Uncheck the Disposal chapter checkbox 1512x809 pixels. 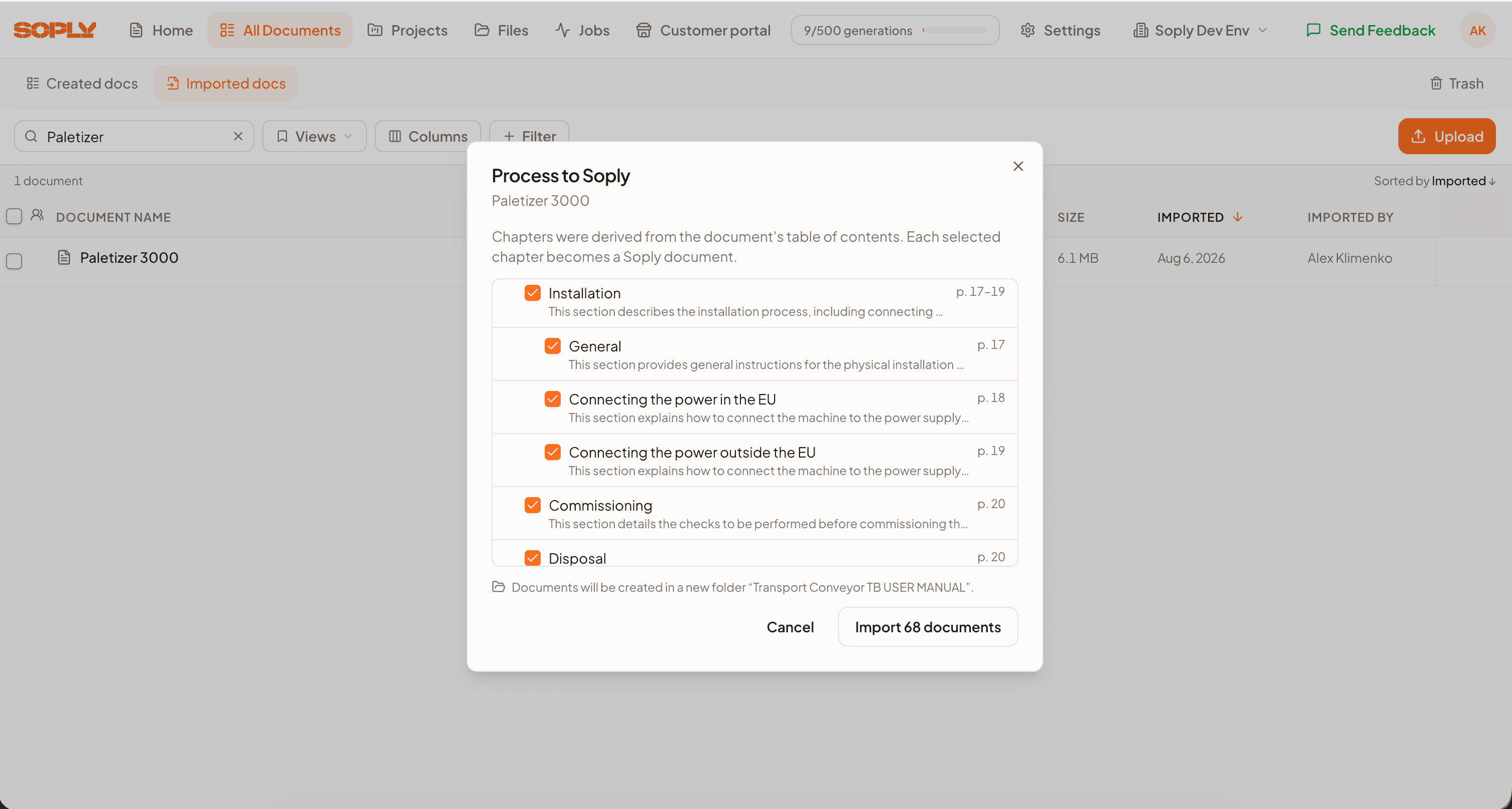tap(532, 558)
